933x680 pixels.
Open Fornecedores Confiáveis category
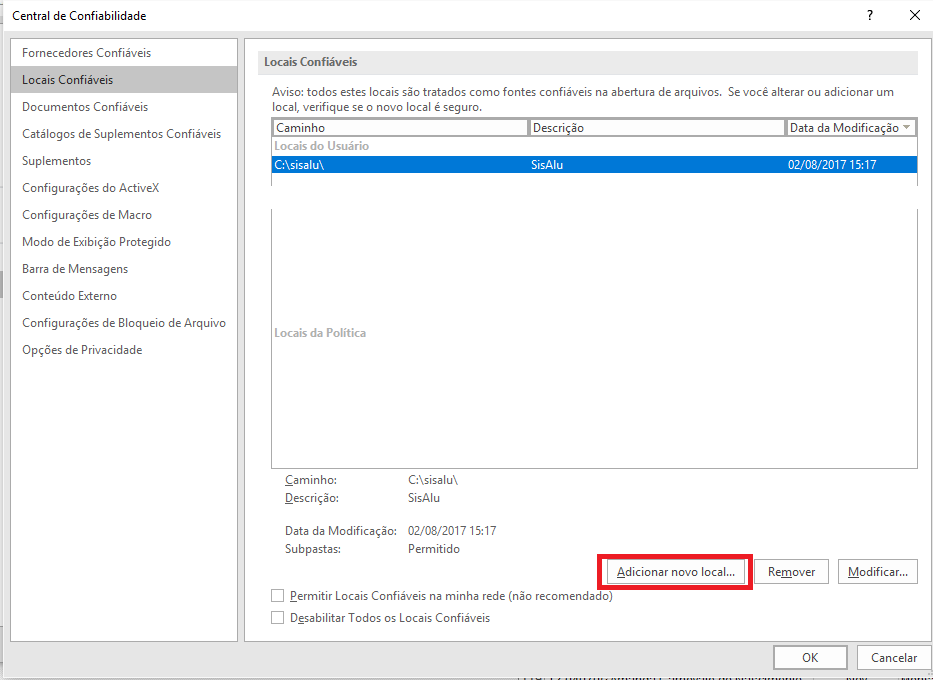coord(124,53)
